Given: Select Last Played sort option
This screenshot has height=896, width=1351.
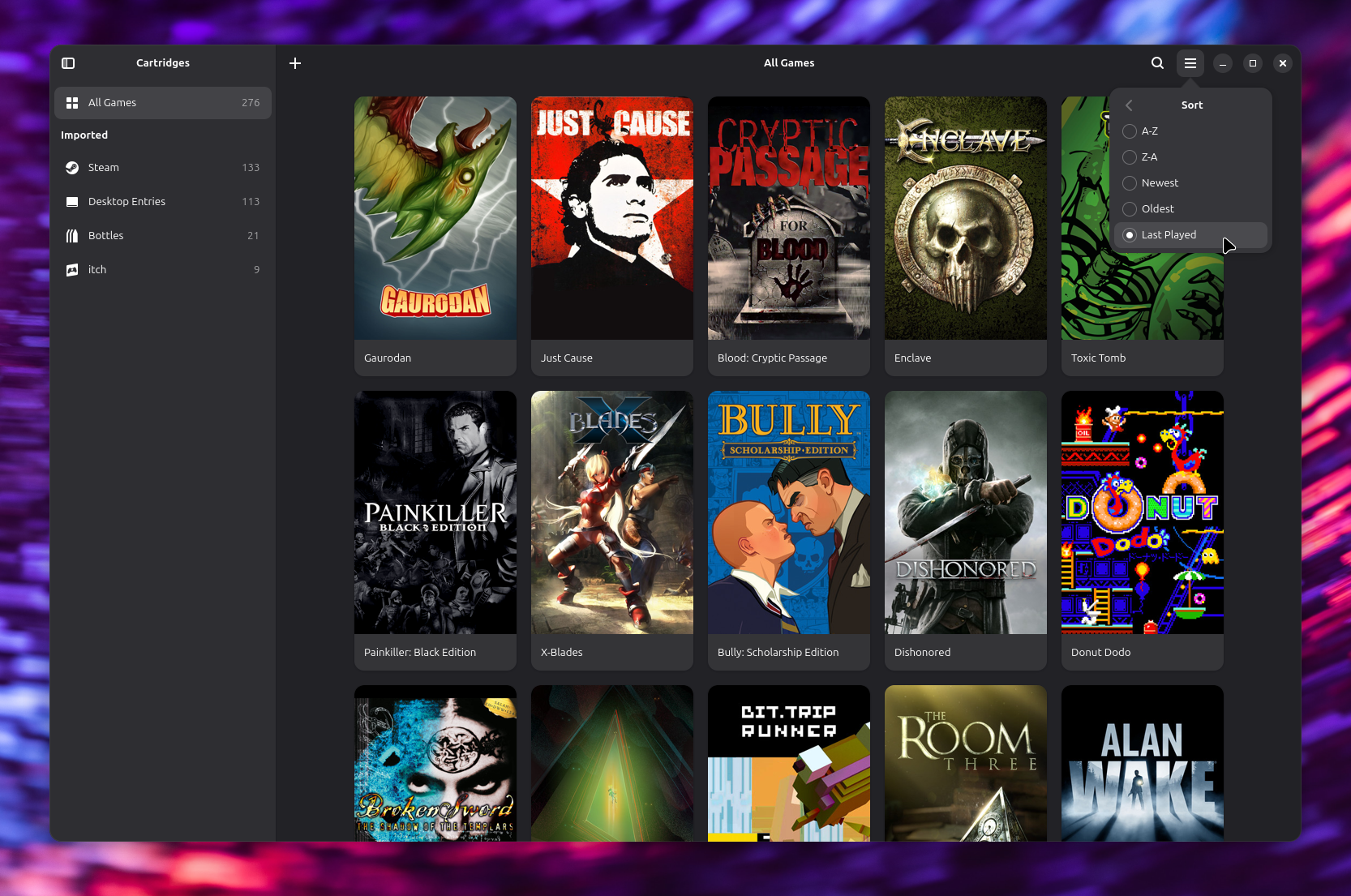Looking at the screenshot, I should (x=1190, y=235).
